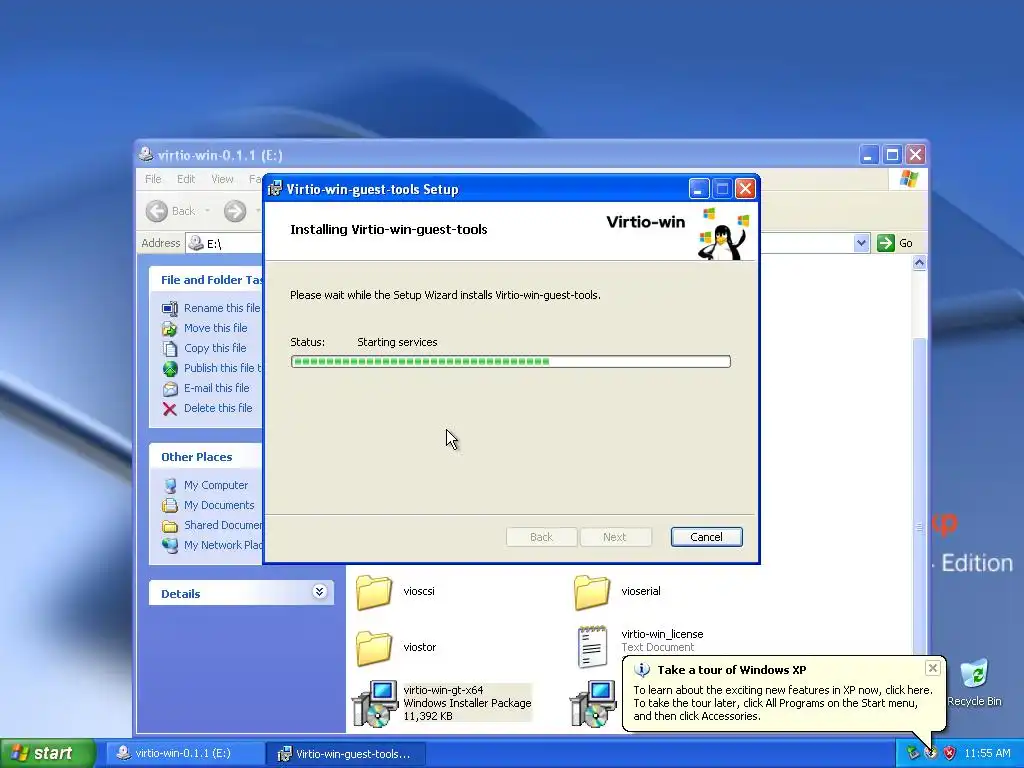Open Shared Documents in Other Places

(223, 525)
